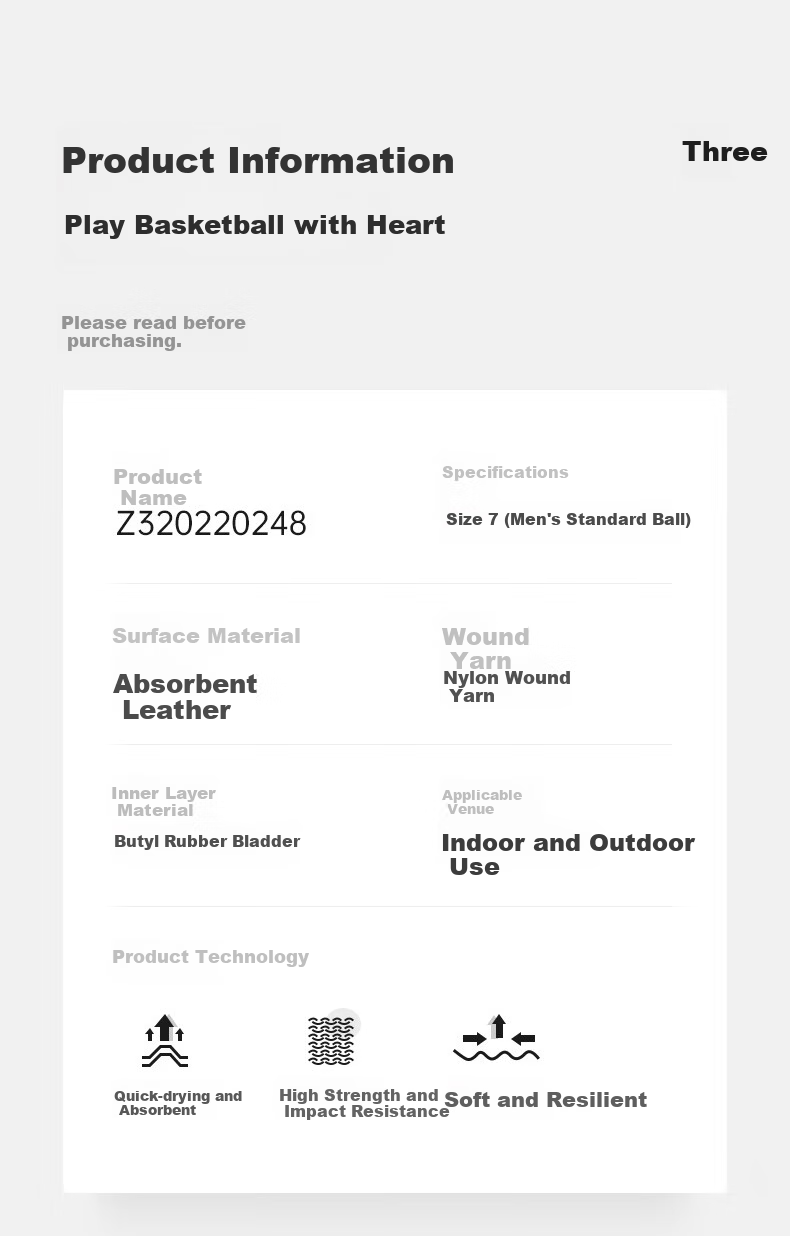Select 'Indoor and Outdoor Use' text
Screen dimensions: 790x1236
click(x=568, y=855)
